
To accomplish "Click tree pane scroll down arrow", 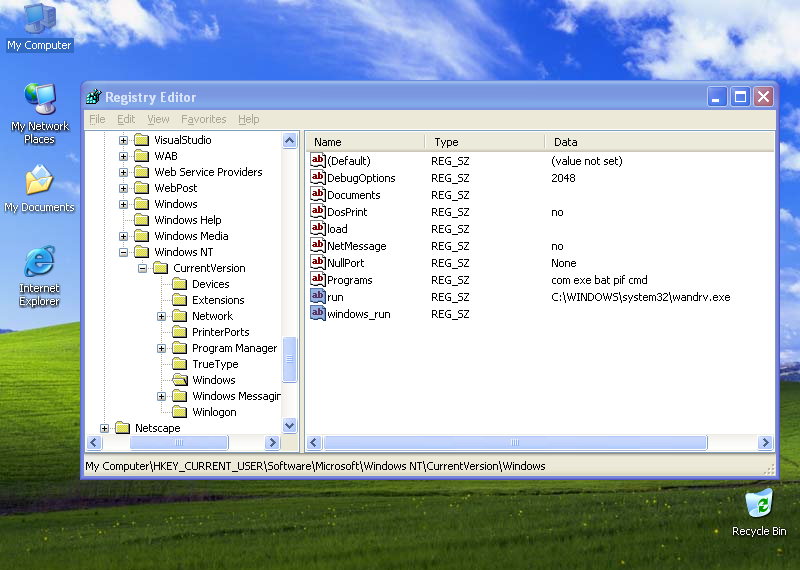I will pyautogui.click(x=290, y=425).
